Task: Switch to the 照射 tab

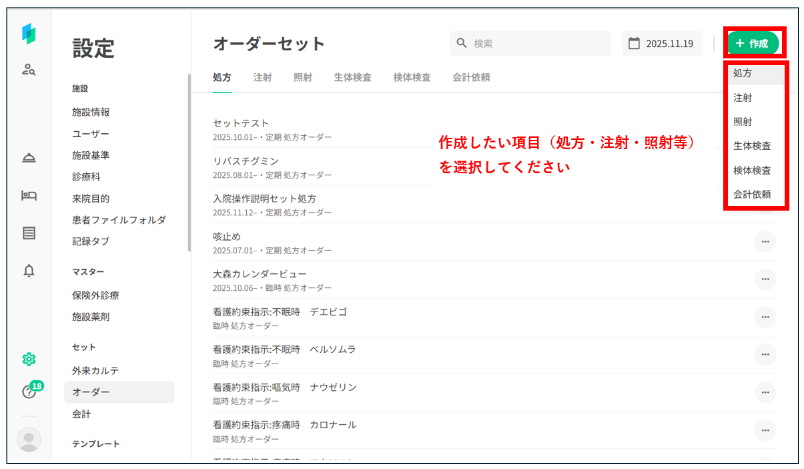Action: 303,77
